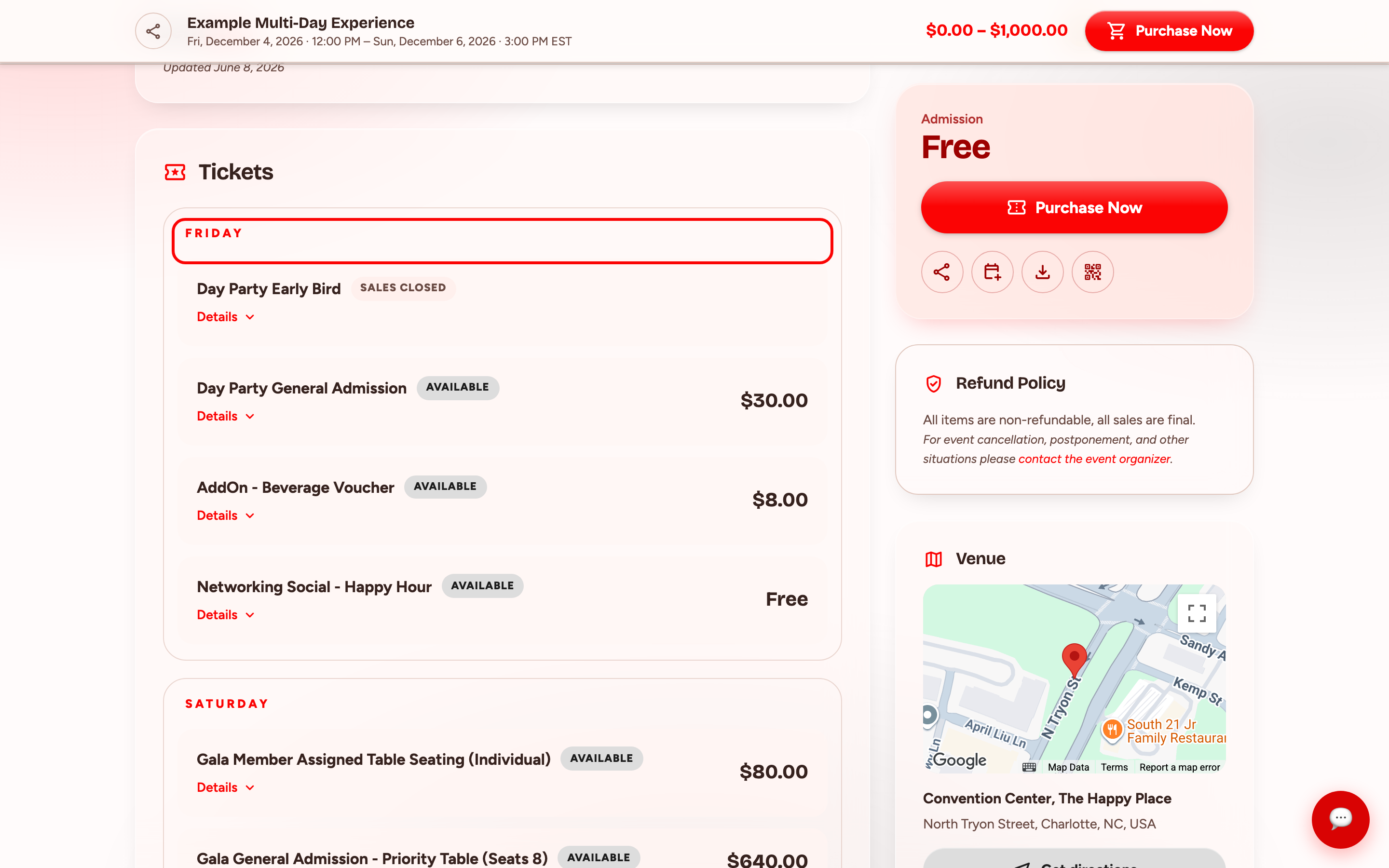
Task: Click Purchase Now in Admission card
Action: (1074, 207)
